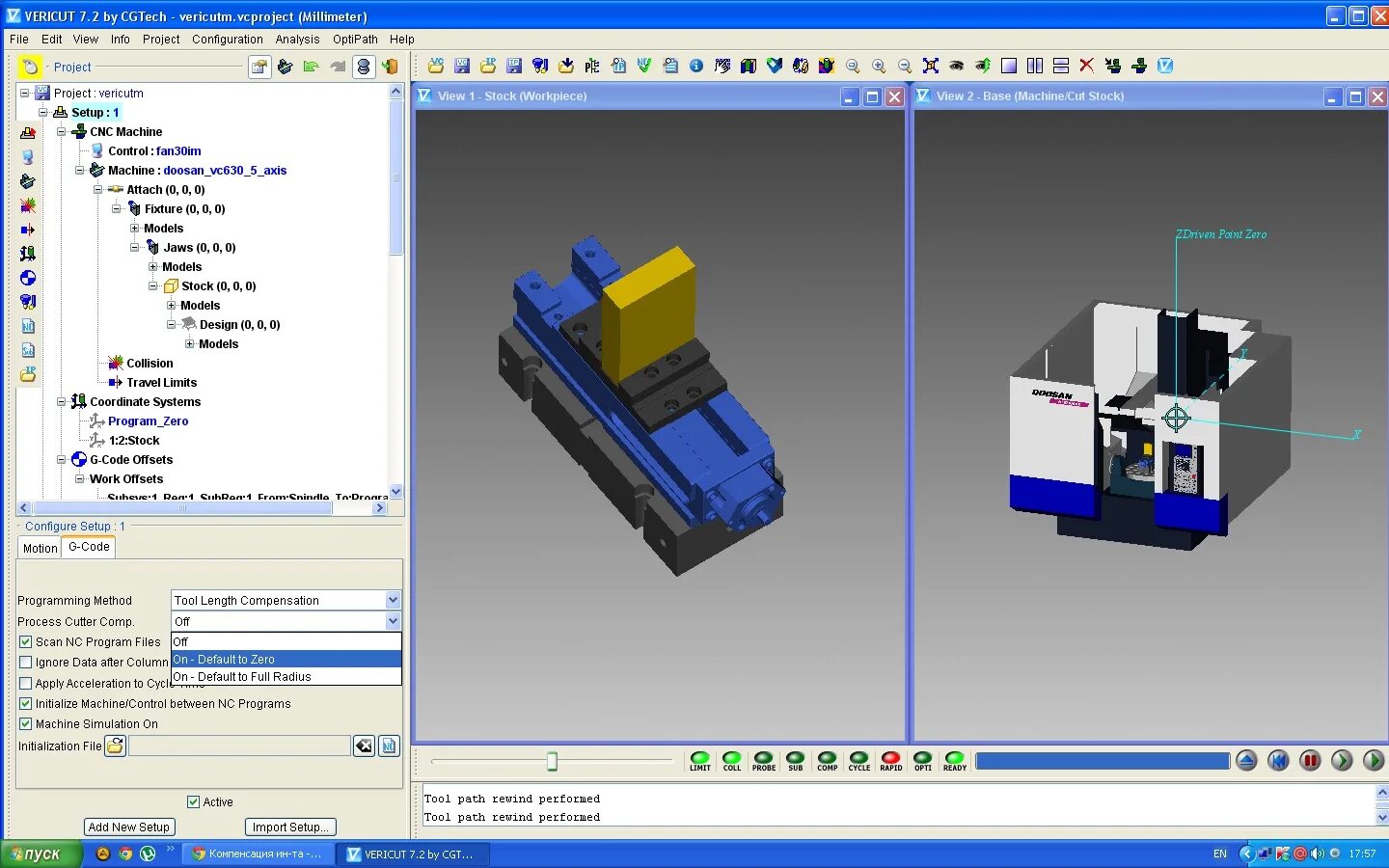Click the Coordinate Systems icon in left sidebar
The height and width of the screenshot is (868, 1389).
click(28, 254)
